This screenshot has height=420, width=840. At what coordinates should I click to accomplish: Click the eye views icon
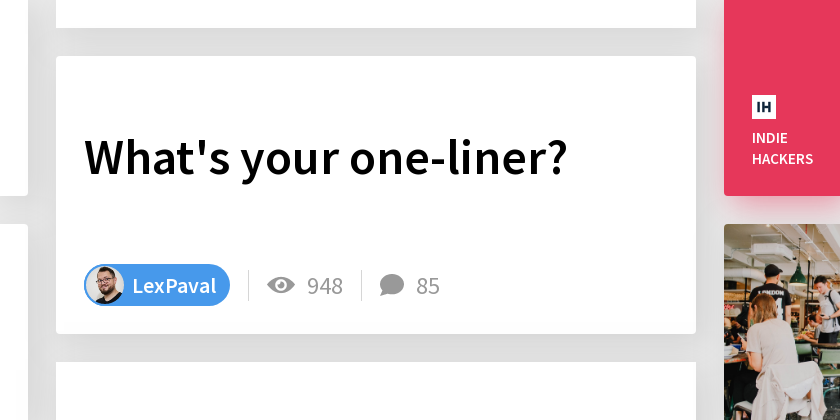[281, 285]
